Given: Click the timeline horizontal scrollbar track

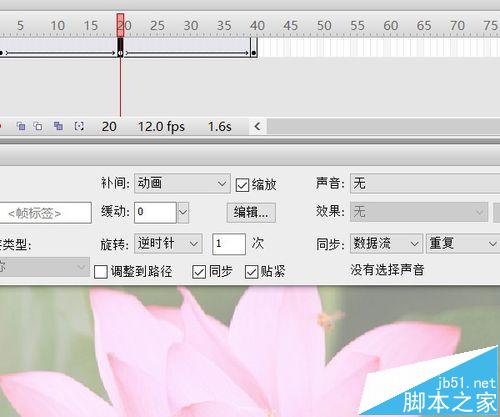Looking at the screenshot, I should pos(383,126).
